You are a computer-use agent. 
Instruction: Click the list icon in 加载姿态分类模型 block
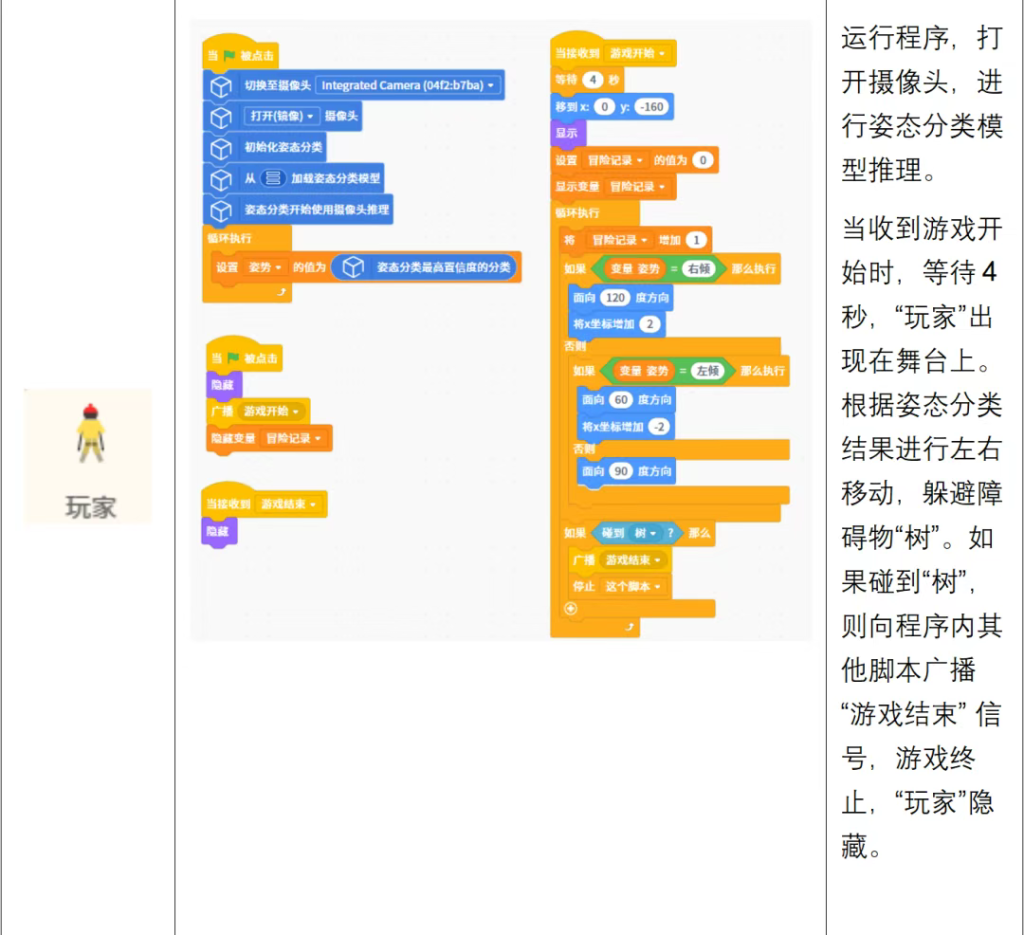click(x=271, y=179)
